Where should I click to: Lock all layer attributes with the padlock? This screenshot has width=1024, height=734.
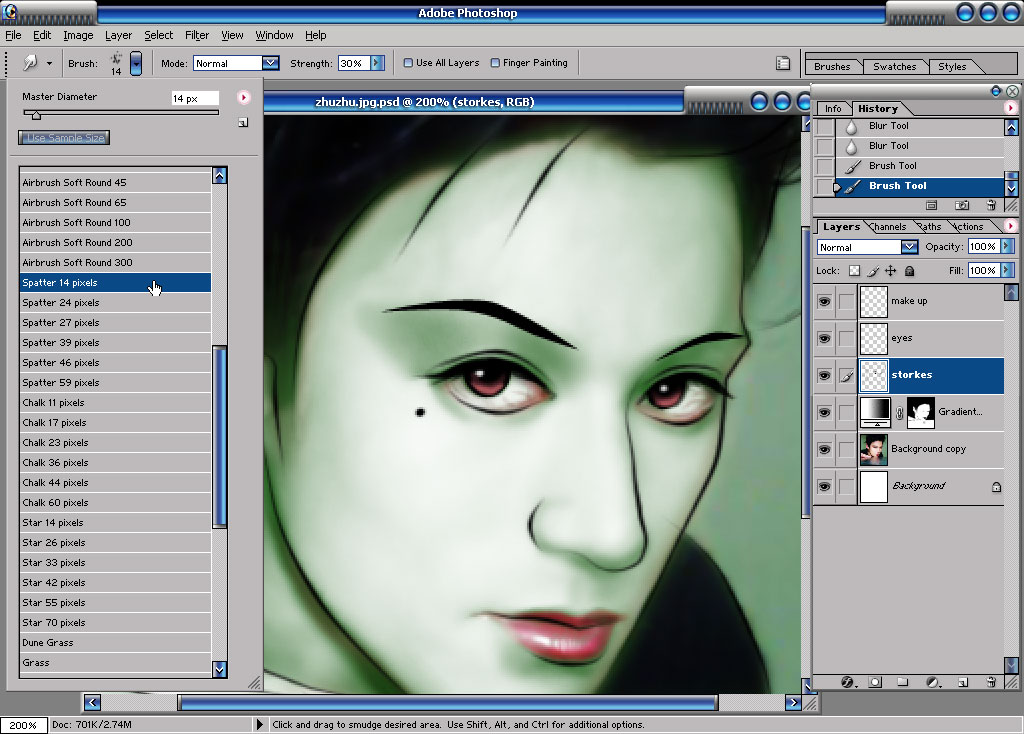(x=909, y=270)
